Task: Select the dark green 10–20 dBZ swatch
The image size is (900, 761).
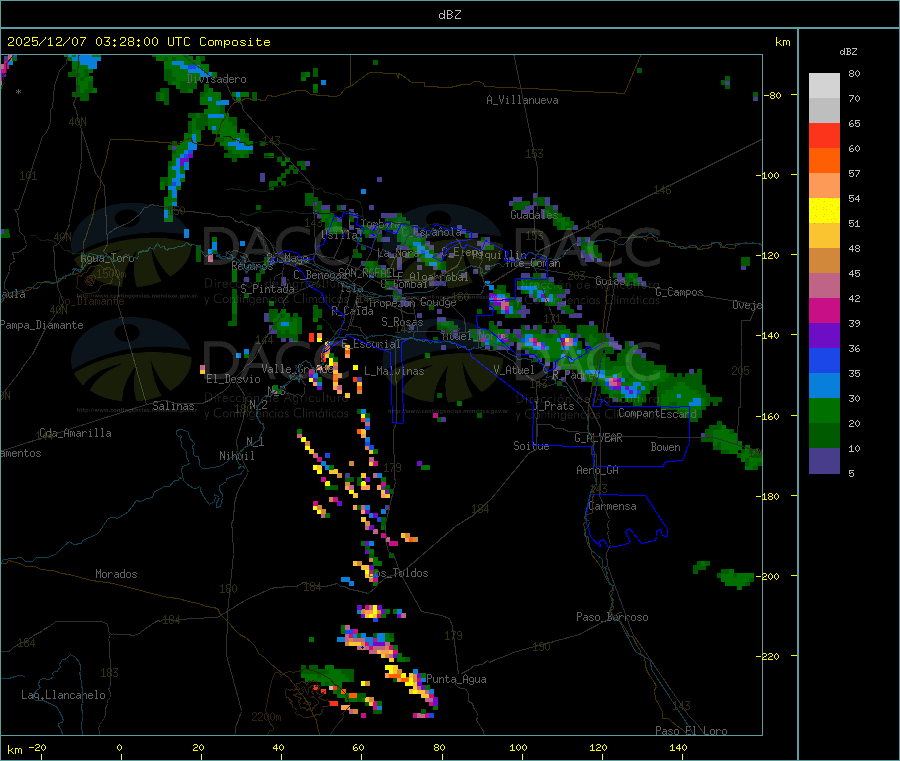Action: (x=824, y=436)
